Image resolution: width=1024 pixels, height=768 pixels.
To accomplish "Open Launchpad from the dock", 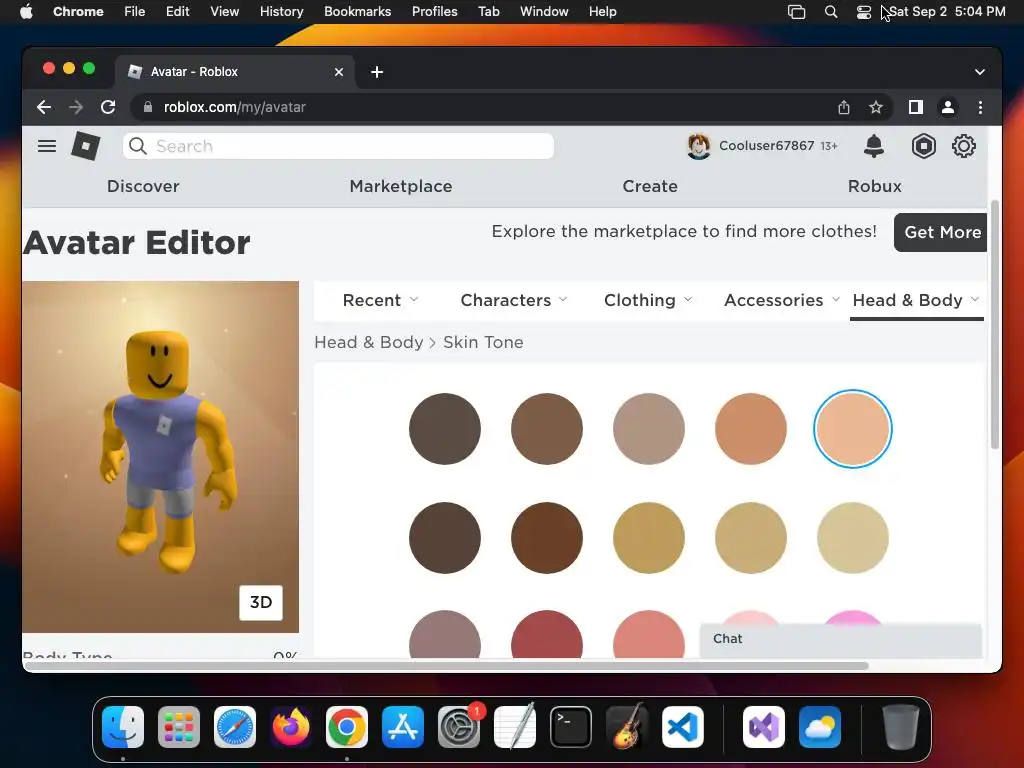I will 178,726.
